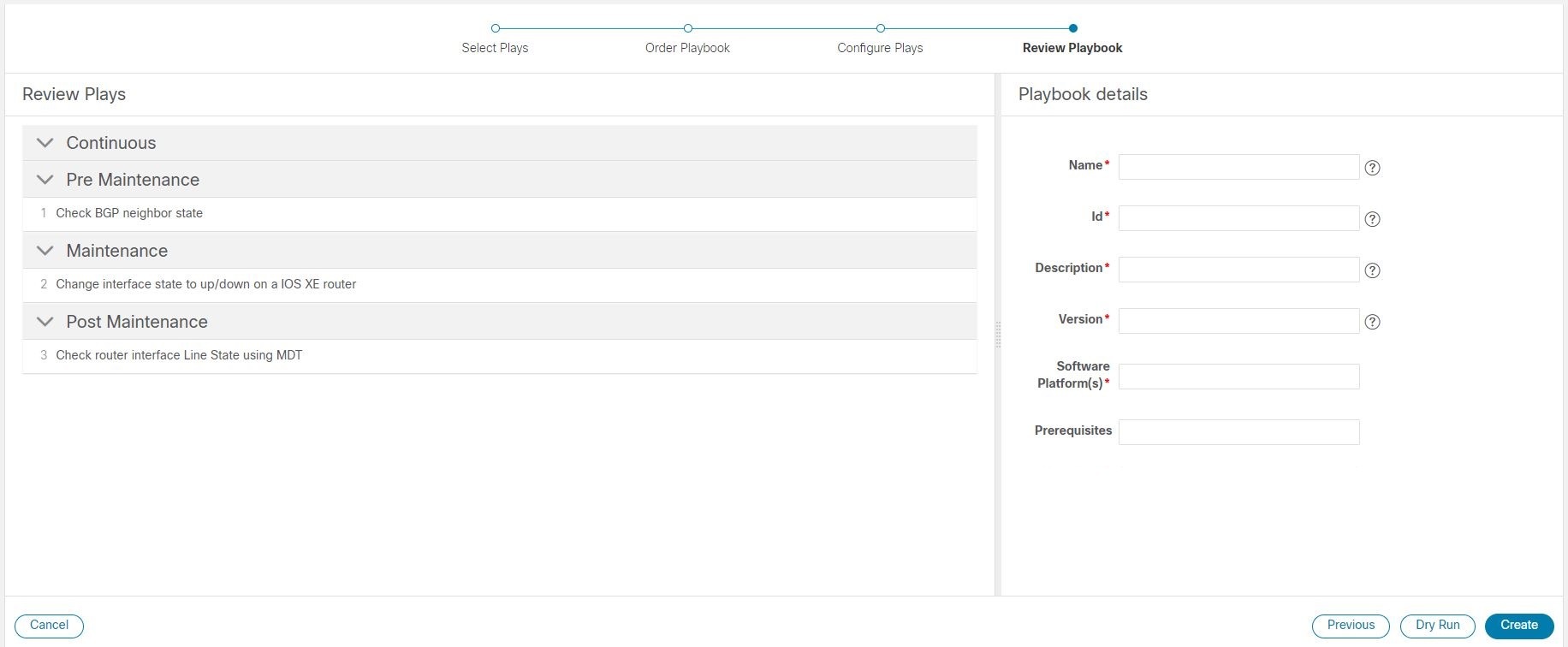Screen dimensions: 1568x647
Task: Click the Cancel button
Action: (49, 626)
